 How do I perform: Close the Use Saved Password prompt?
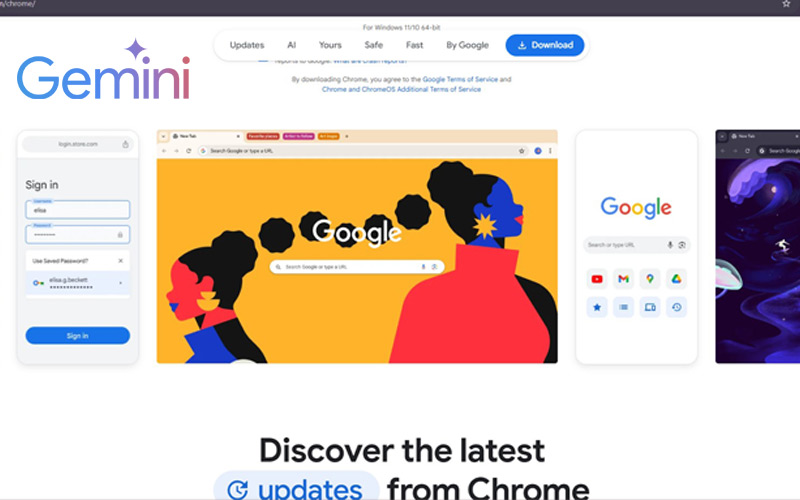tap(120, 261)
